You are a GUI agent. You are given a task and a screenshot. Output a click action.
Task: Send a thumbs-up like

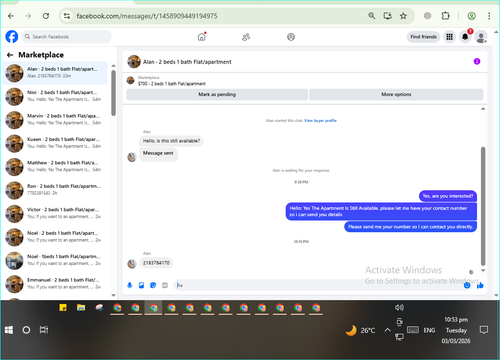[480, 285]
